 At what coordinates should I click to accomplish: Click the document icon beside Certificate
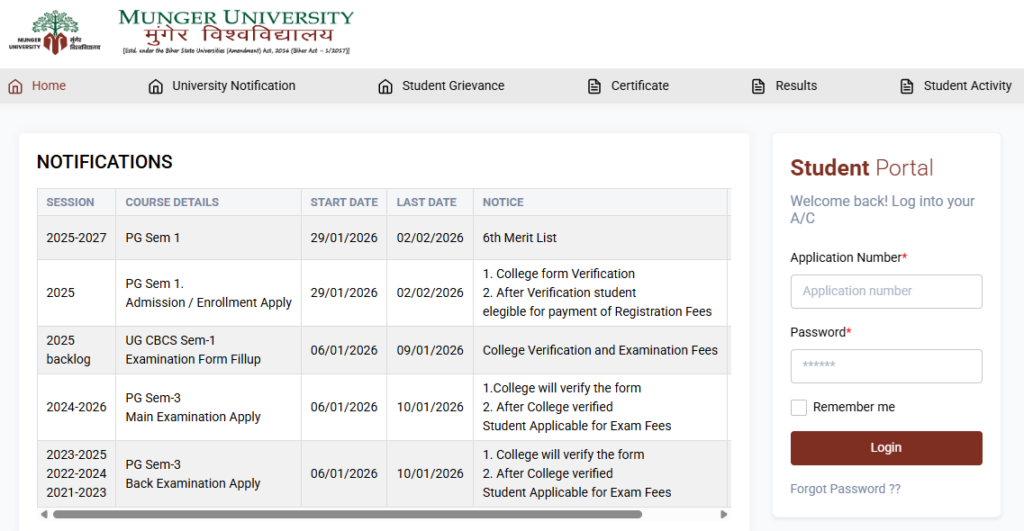594,86
